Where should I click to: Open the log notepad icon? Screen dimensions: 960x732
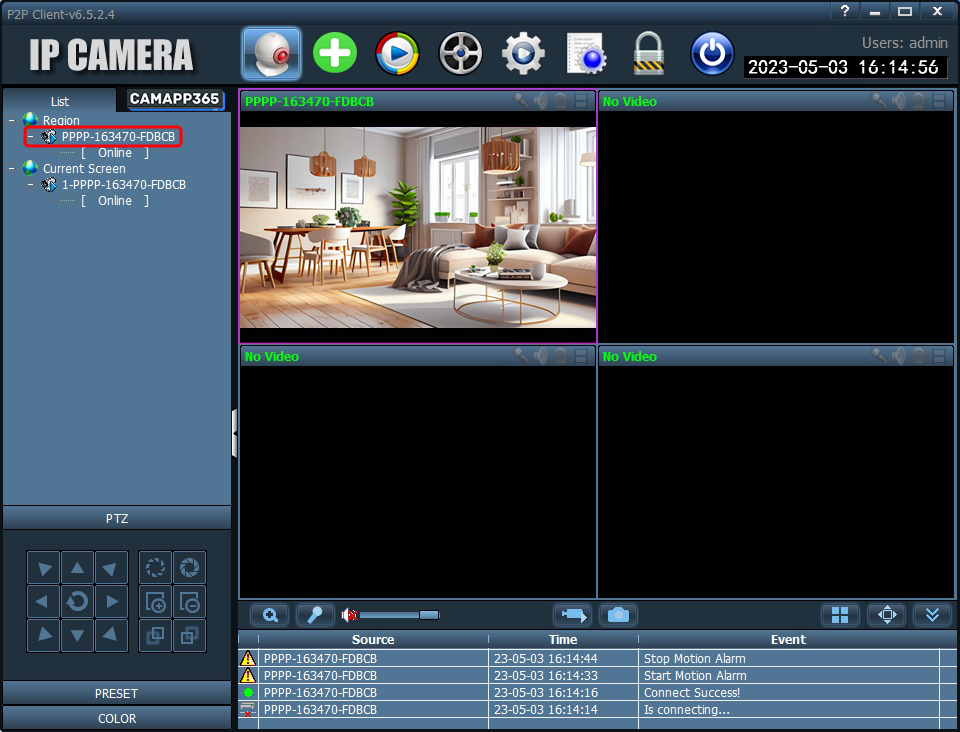pos(586,53)
